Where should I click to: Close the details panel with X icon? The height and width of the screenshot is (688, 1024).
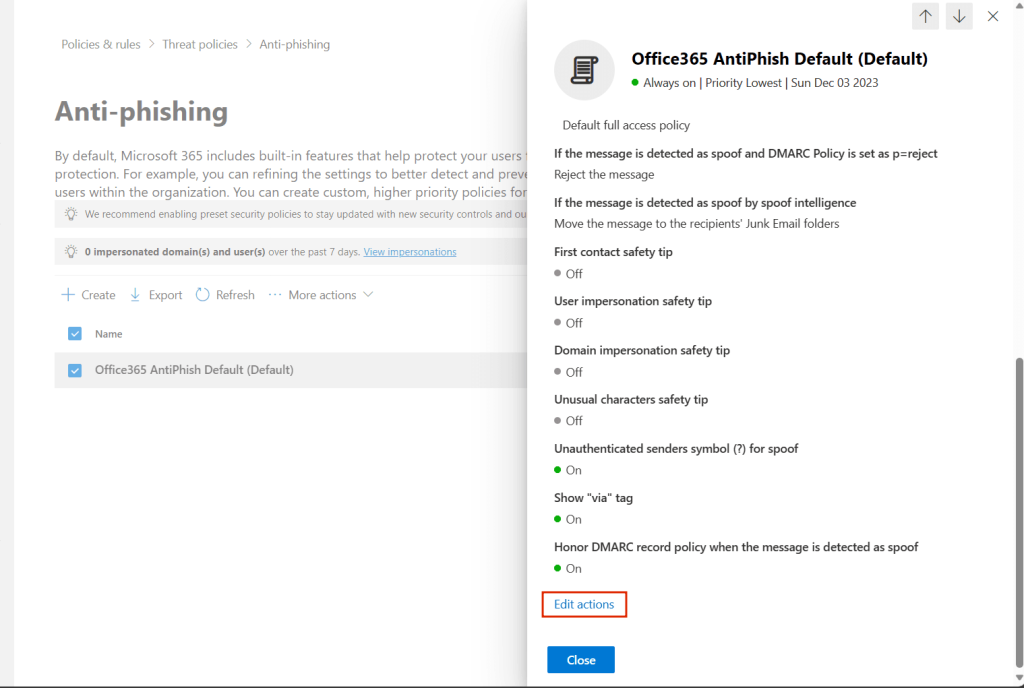coord(993,16)
